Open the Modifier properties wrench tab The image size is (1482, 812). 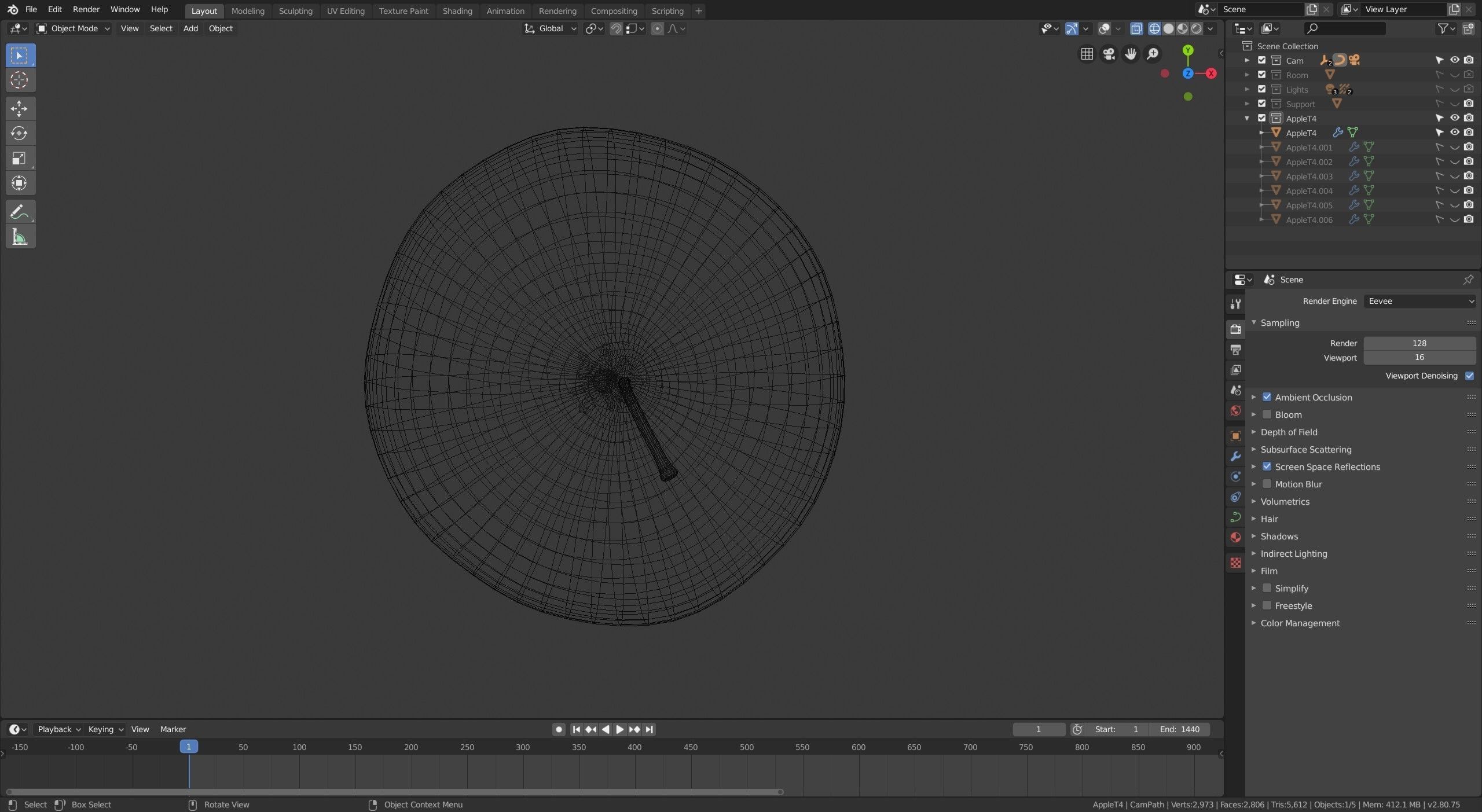coord(1235,456)
